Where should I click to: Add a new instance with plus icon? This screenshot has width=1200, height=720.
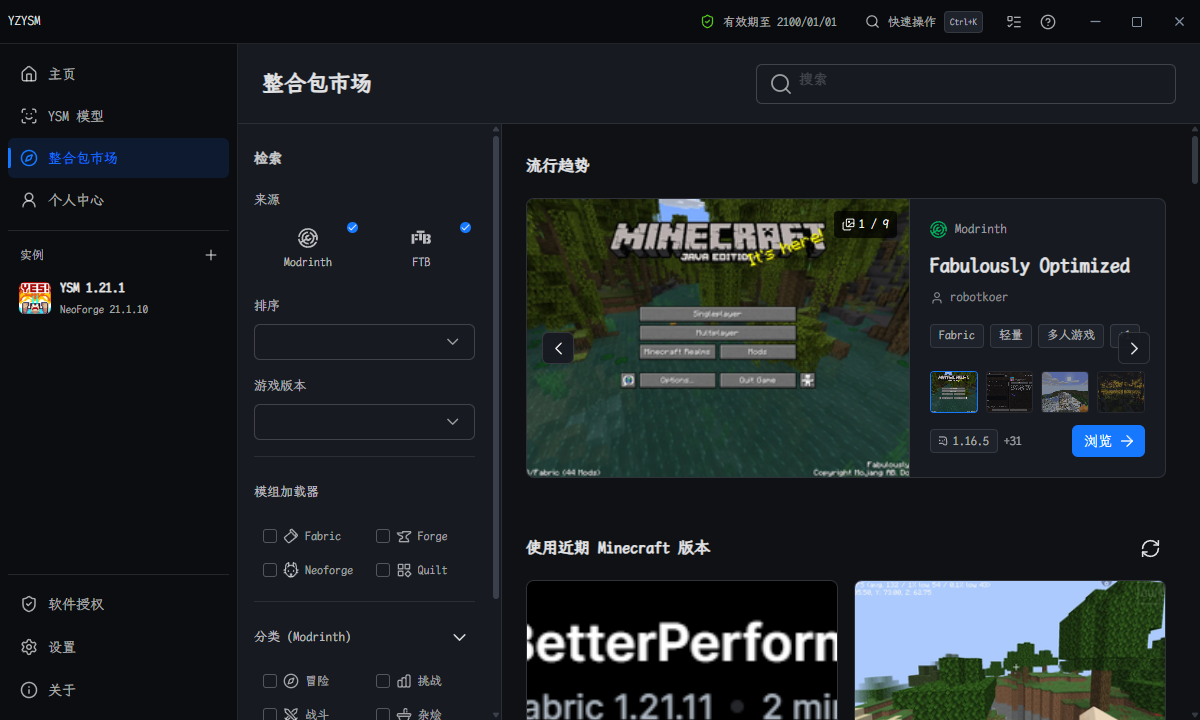211,255
